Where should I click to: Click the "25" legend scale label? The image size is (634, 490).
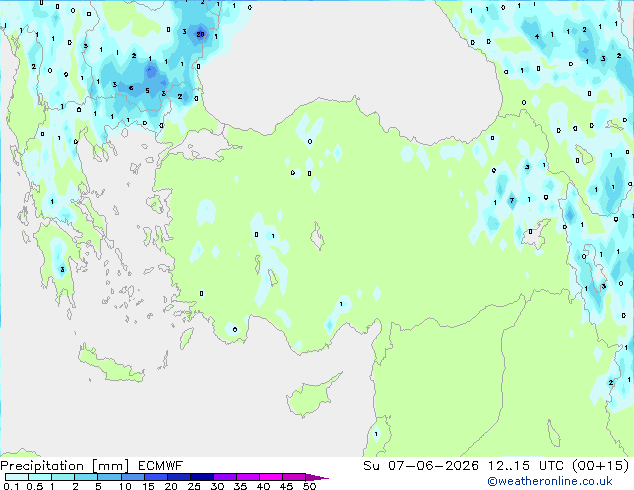194,486
